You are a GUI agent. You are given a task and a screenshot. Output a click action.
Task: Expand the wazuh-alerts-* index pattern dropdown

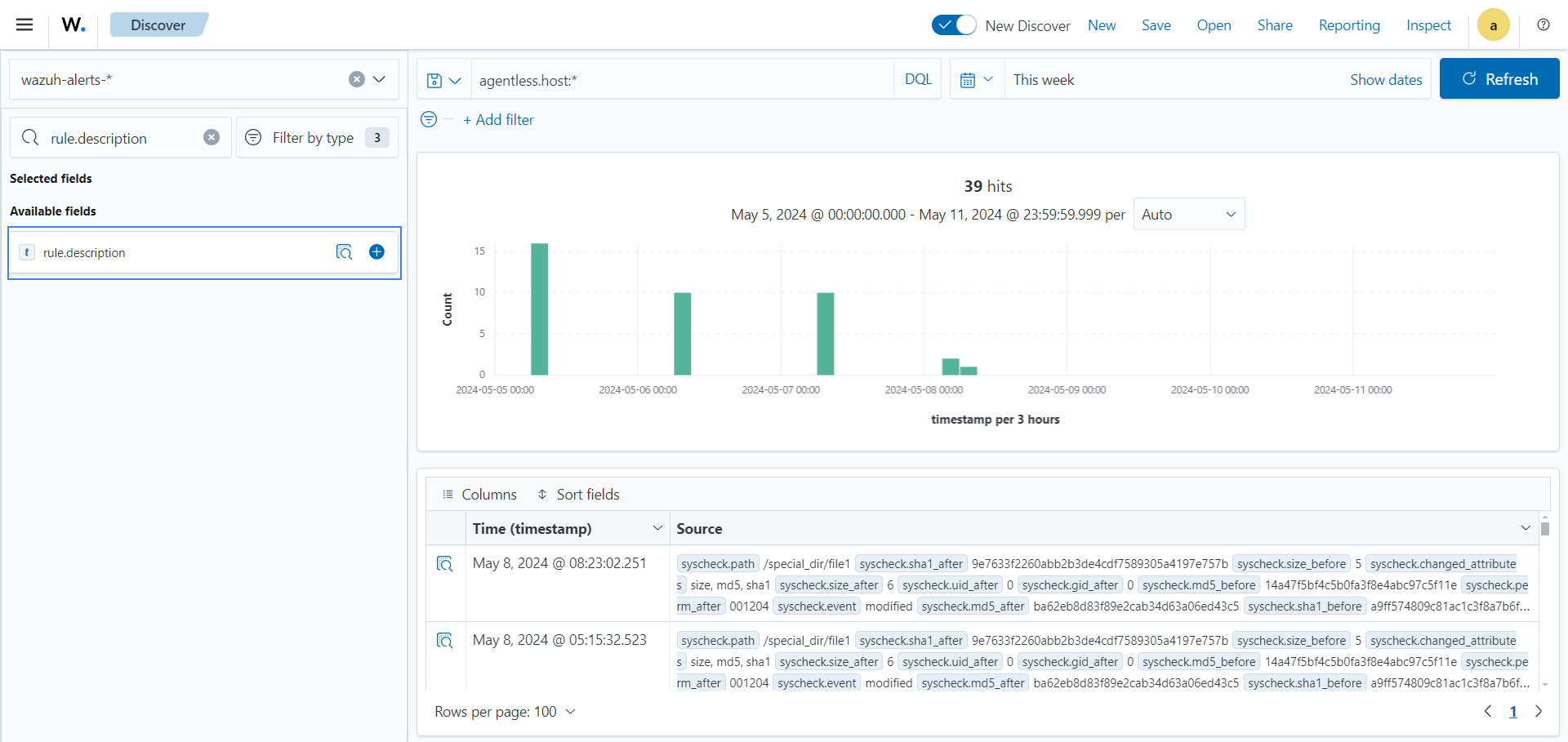pos(379,79)
